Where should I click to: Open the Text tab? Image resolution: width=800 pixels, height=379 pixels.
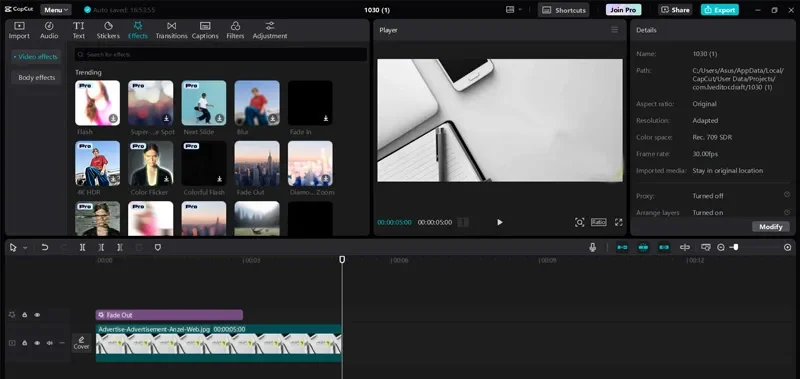[x=79, y=31]
